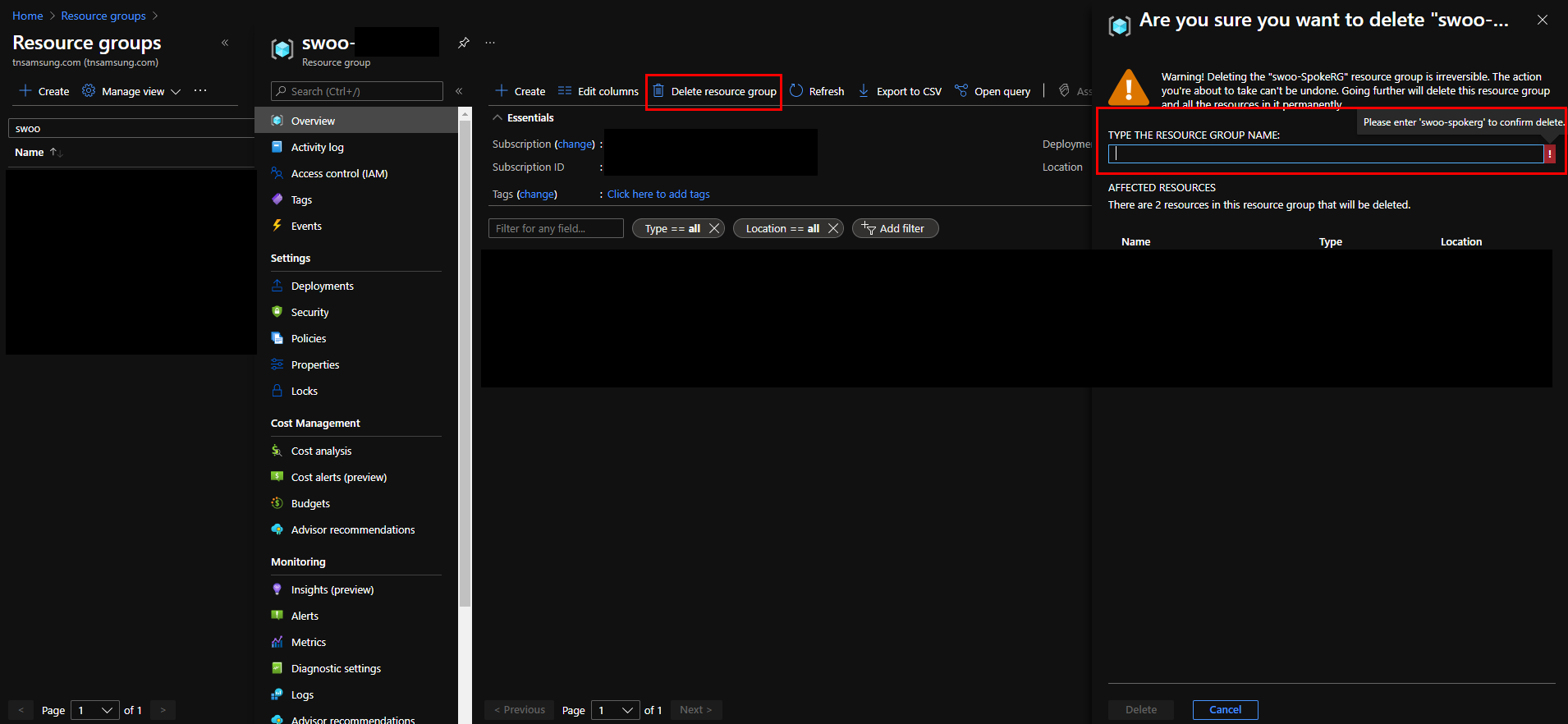
Task: Open the 'Location == all' filter pill
Action: [782, 228]
